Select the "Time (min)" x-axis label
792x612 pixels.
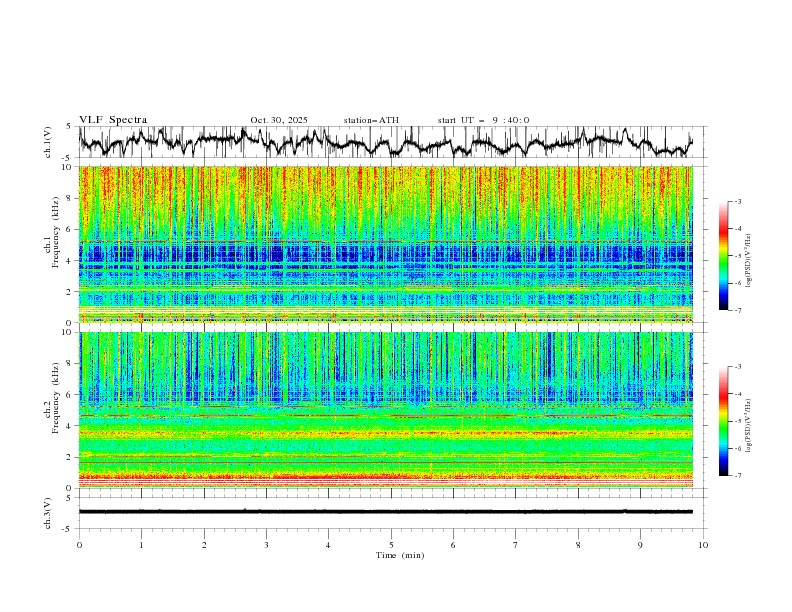click(x=400, y=555)
